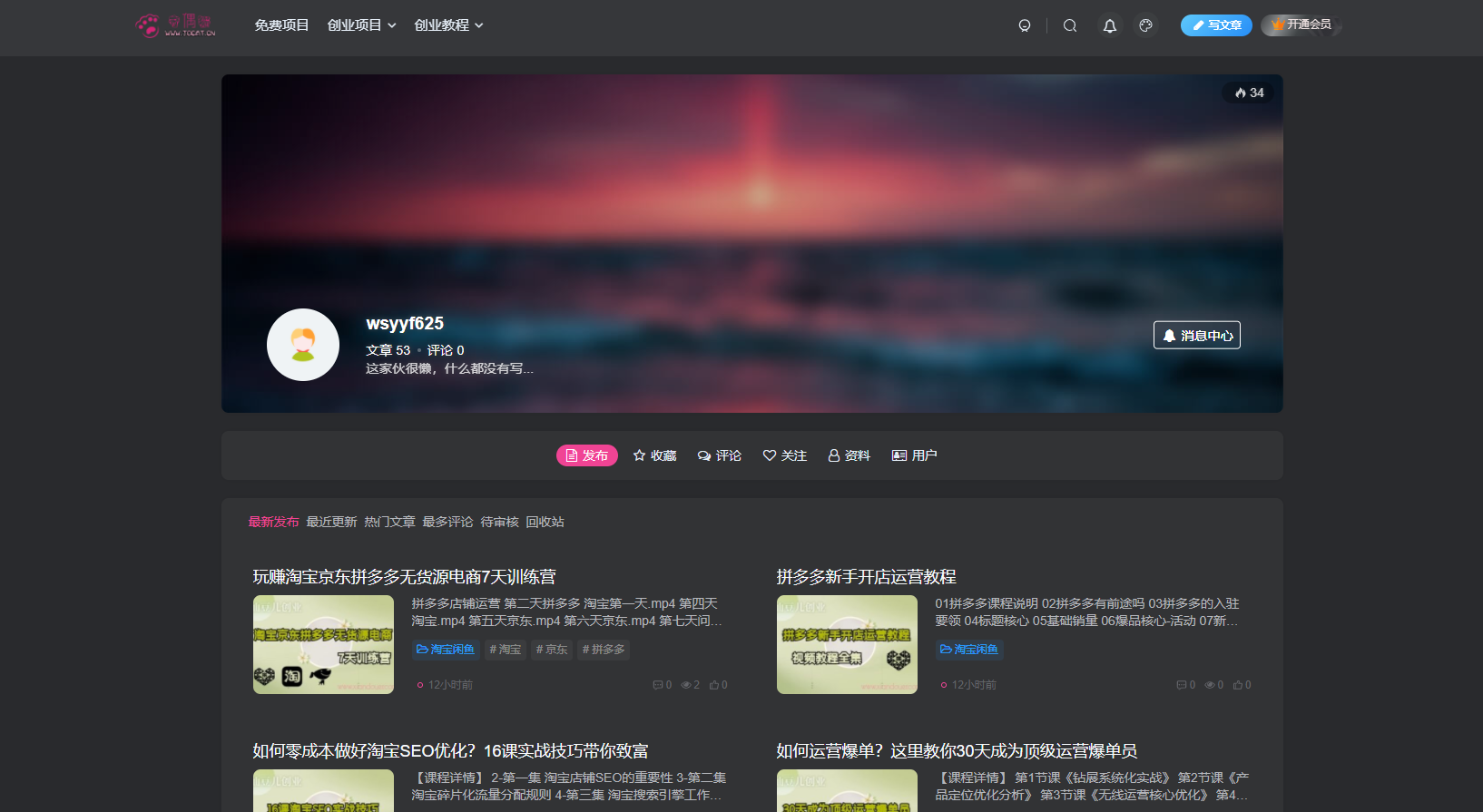Image resolution: width=1483 pixels, height=812 pixels.
Task: Select the 用户 tab
Action: pos(915,455)
